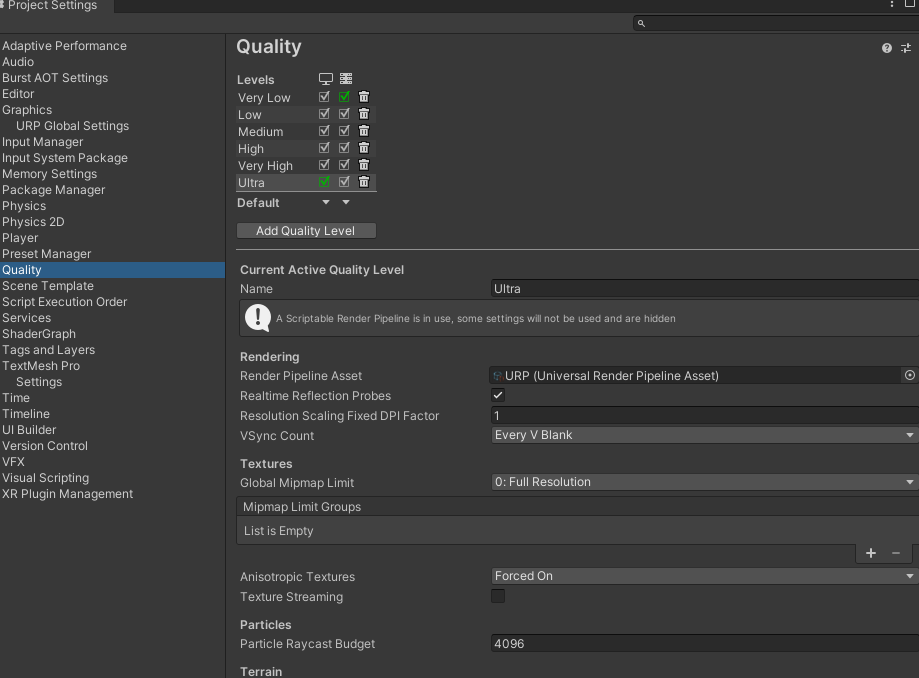Delete the Very Low quality level with trash icon

363,96
